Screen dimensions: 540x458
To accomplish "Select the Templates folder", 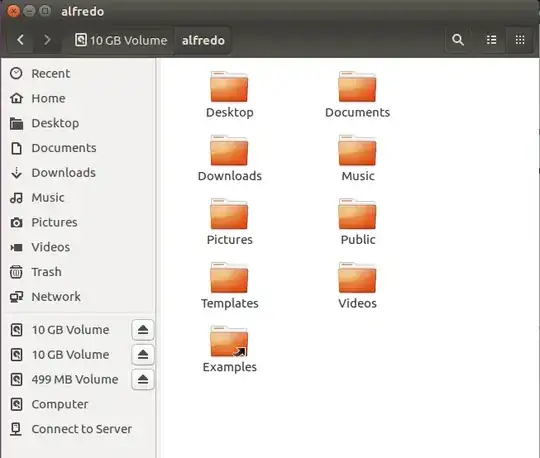I will tap(229, 285).
